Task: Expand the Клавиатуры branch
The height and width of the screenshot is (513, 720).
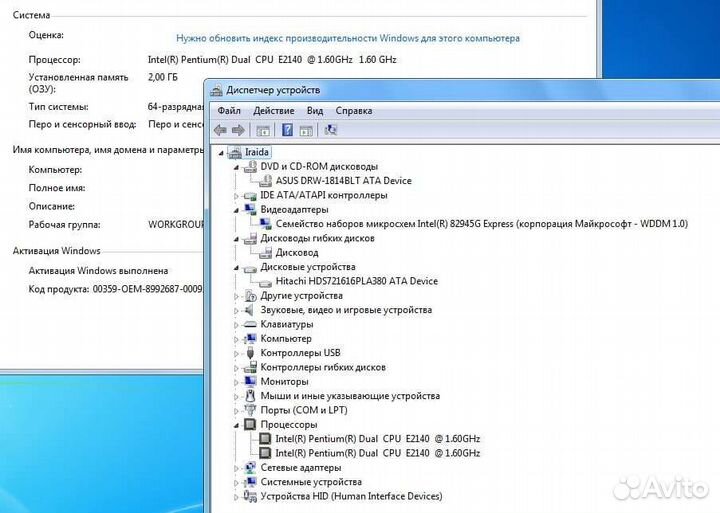Action: coord(236,325)
